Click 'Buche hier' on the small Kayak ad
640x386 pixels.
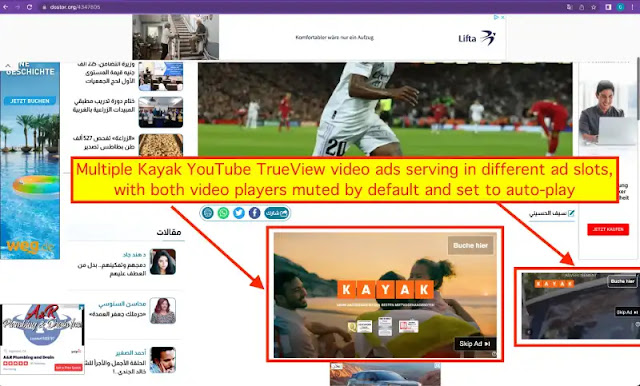click(622, 281)
